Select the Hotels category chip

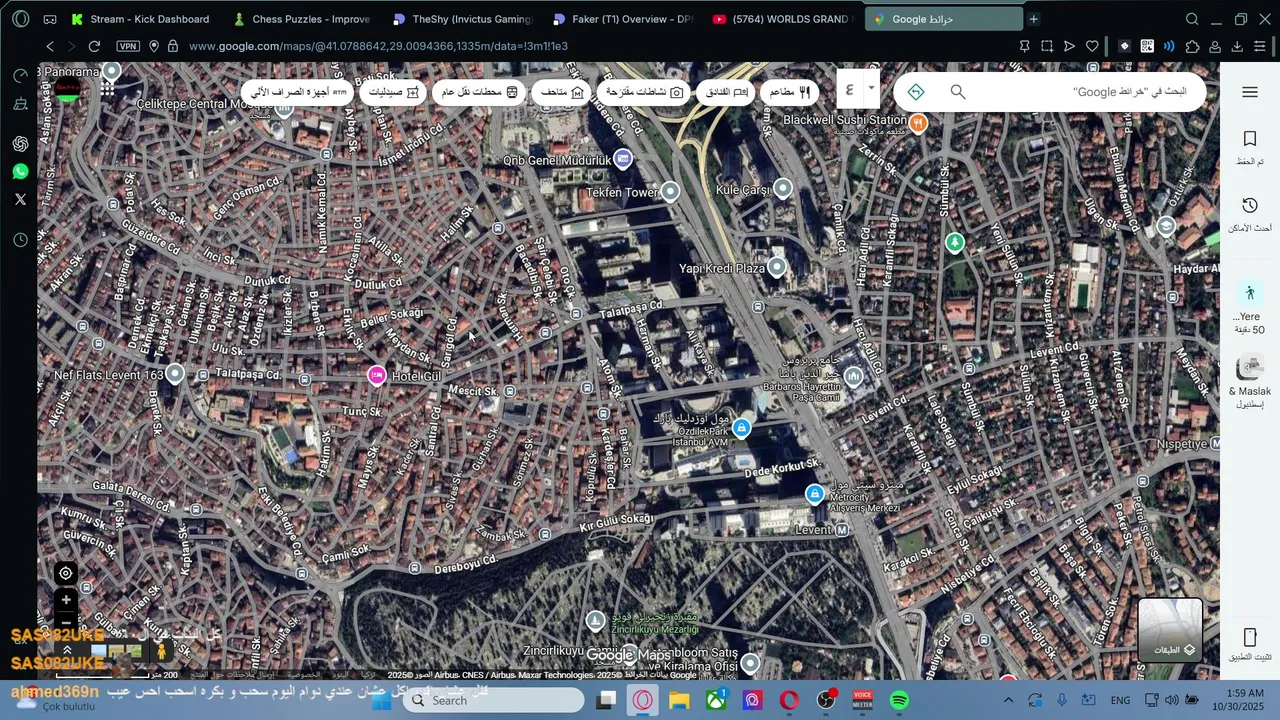pyautogui.click(x=725, y=92)
